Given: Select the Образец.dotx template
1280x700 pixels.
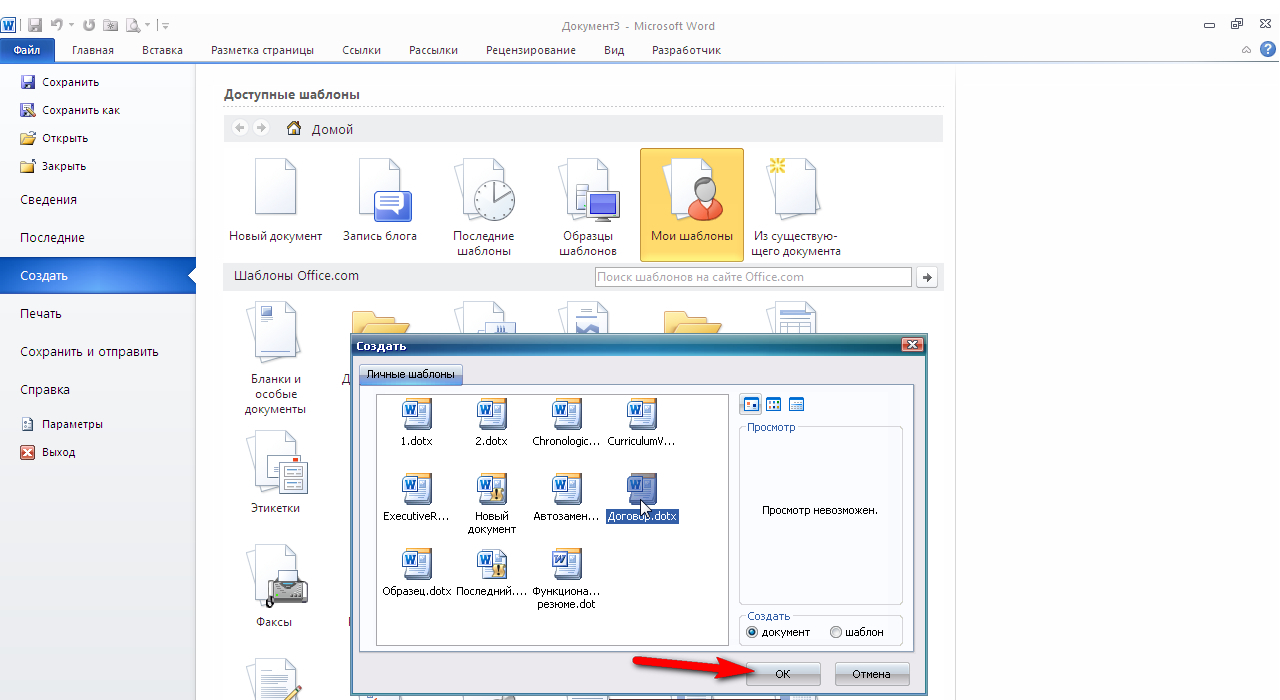Looking at the screenshot, I should click(x=417, y=573).
